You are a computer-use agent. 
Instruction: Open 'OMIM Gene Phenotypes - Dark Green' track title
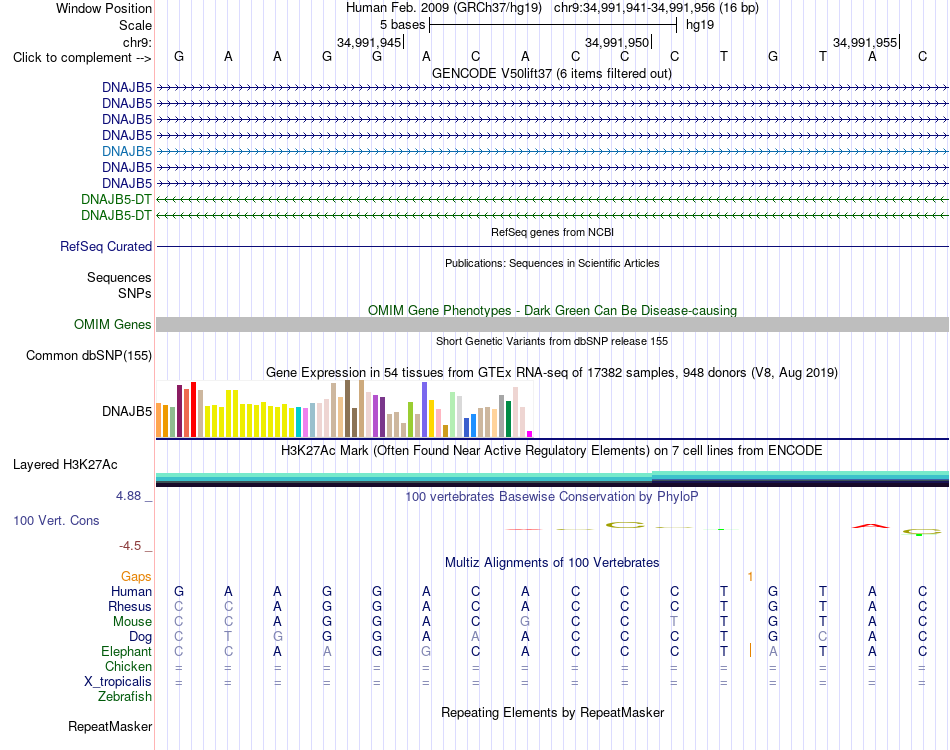(x=552, y=310)
